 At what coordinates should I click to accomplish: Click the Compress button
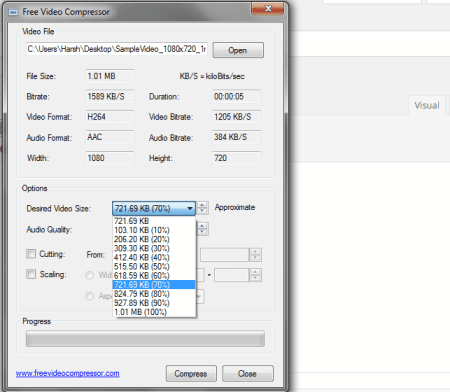[x=191, y=374]
